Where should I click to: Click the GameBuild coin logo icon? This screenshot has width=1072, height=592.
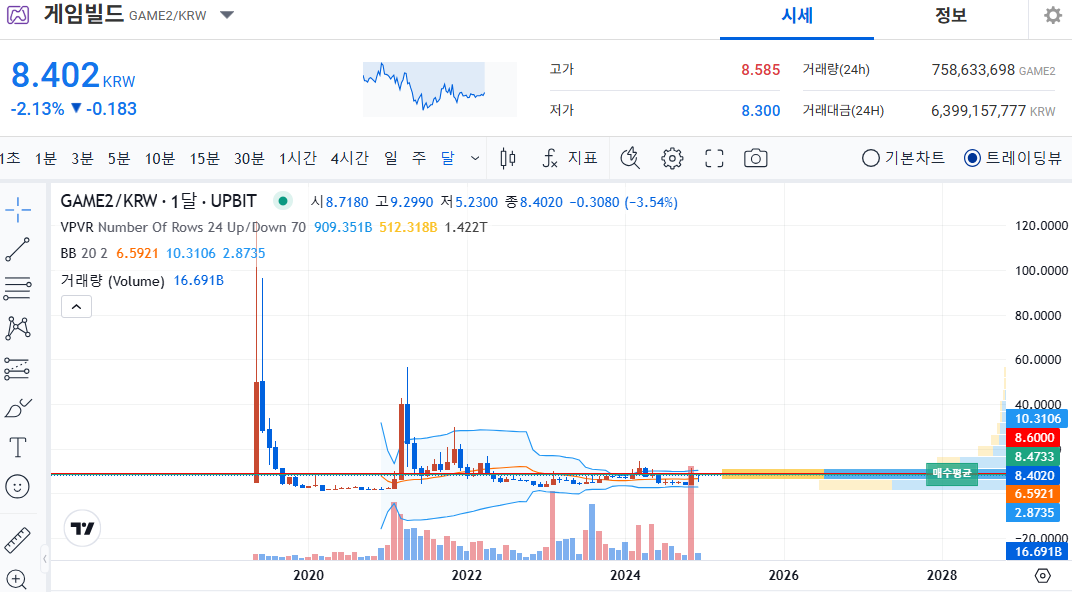pos(18,14)
